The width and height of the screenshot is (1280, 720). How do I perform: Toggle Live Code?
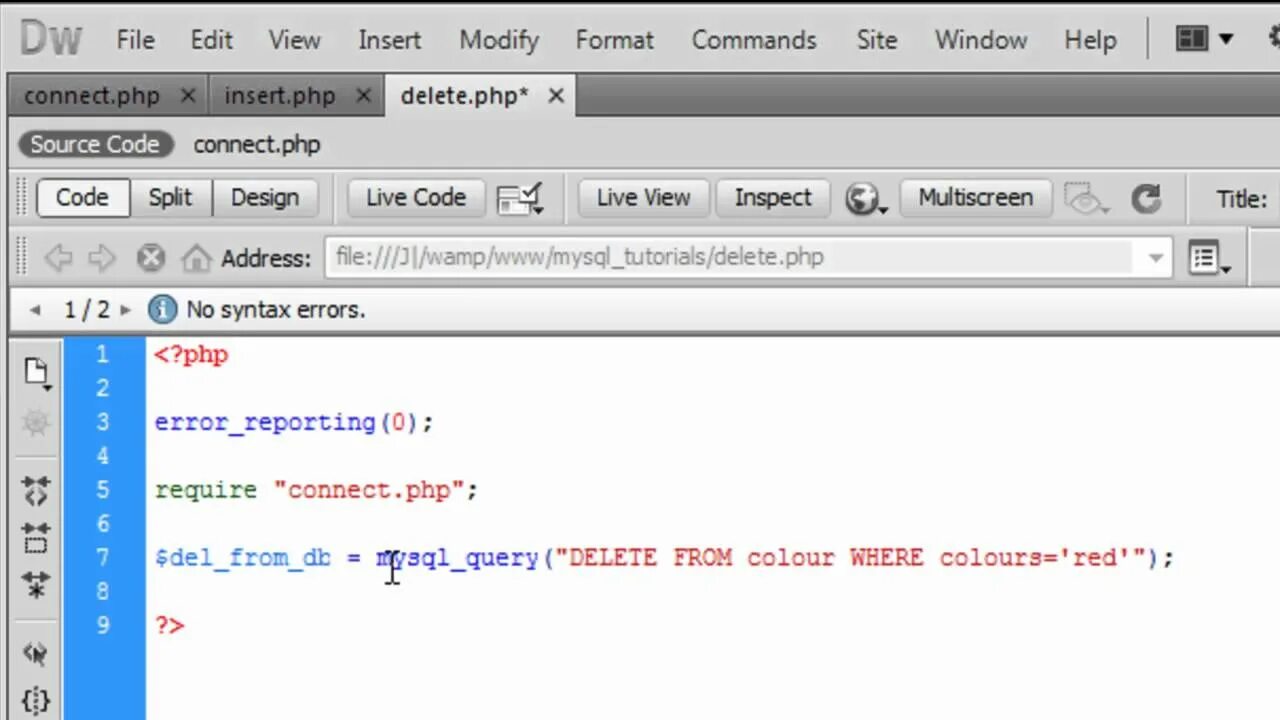pos(415,197)
